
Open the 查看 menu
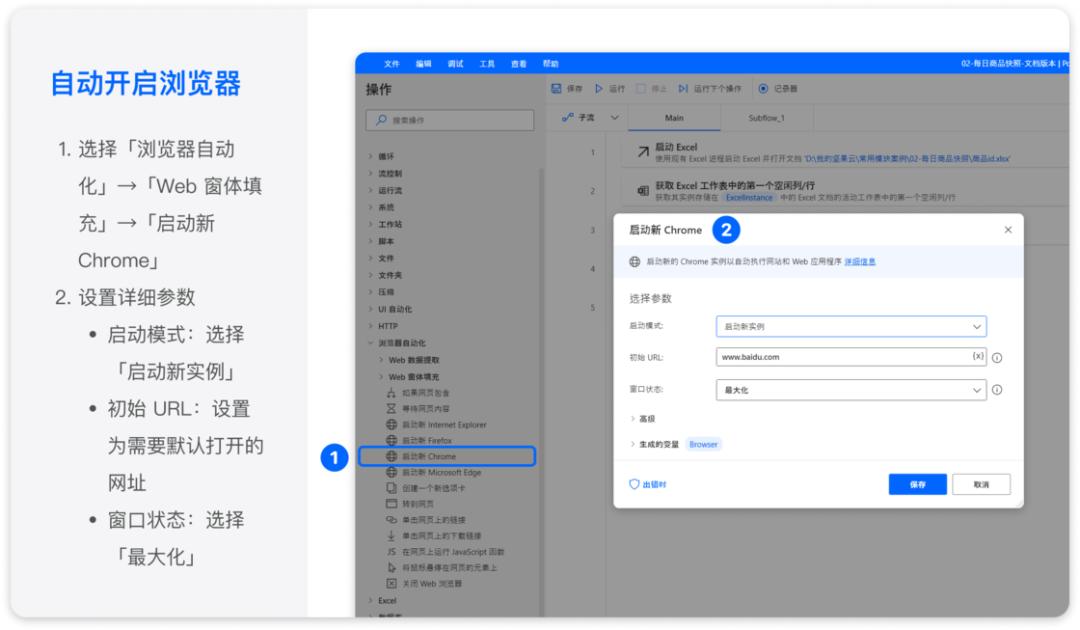click(x=519, y=63)
